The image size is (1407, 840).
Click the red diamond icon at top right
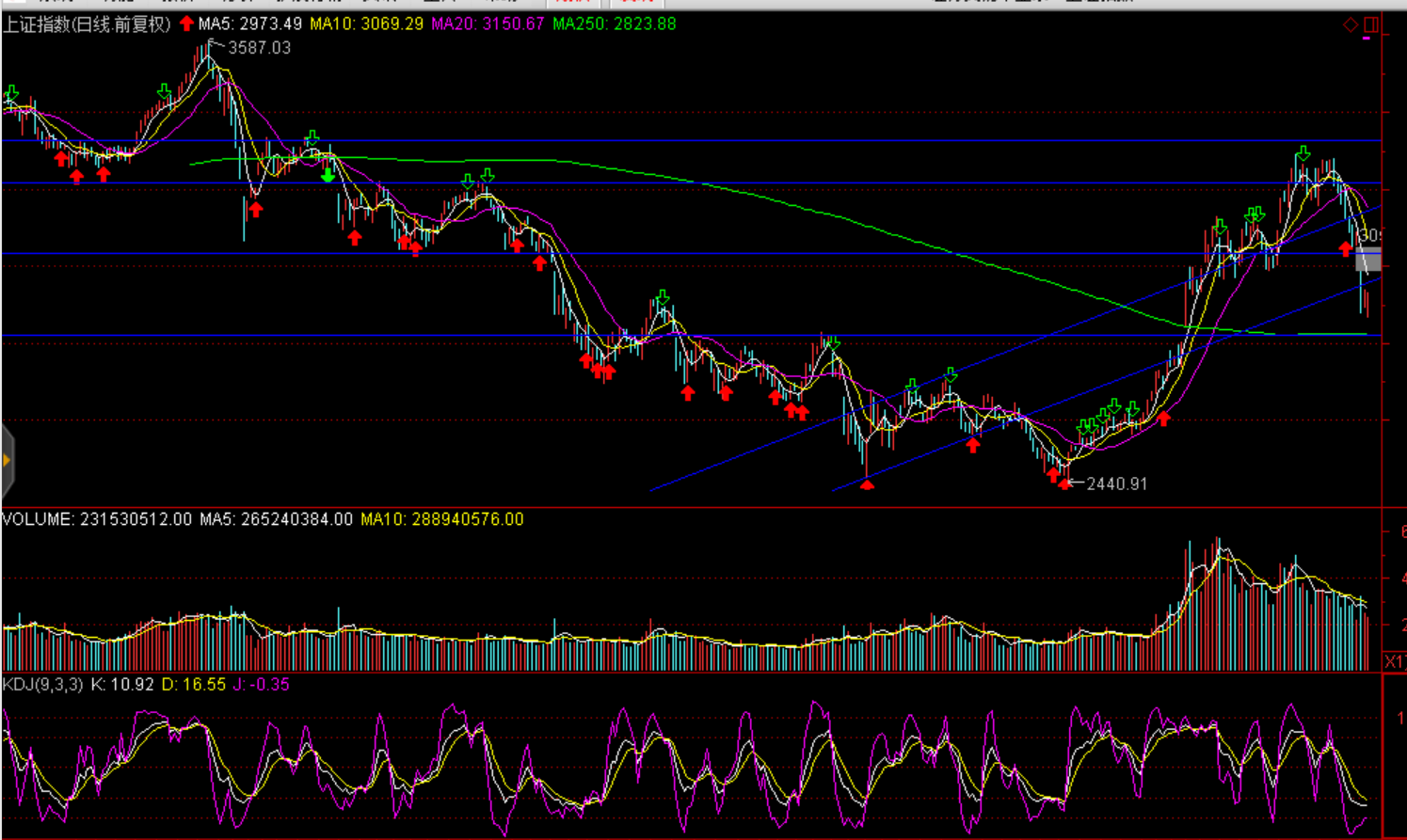point(1351,24)
